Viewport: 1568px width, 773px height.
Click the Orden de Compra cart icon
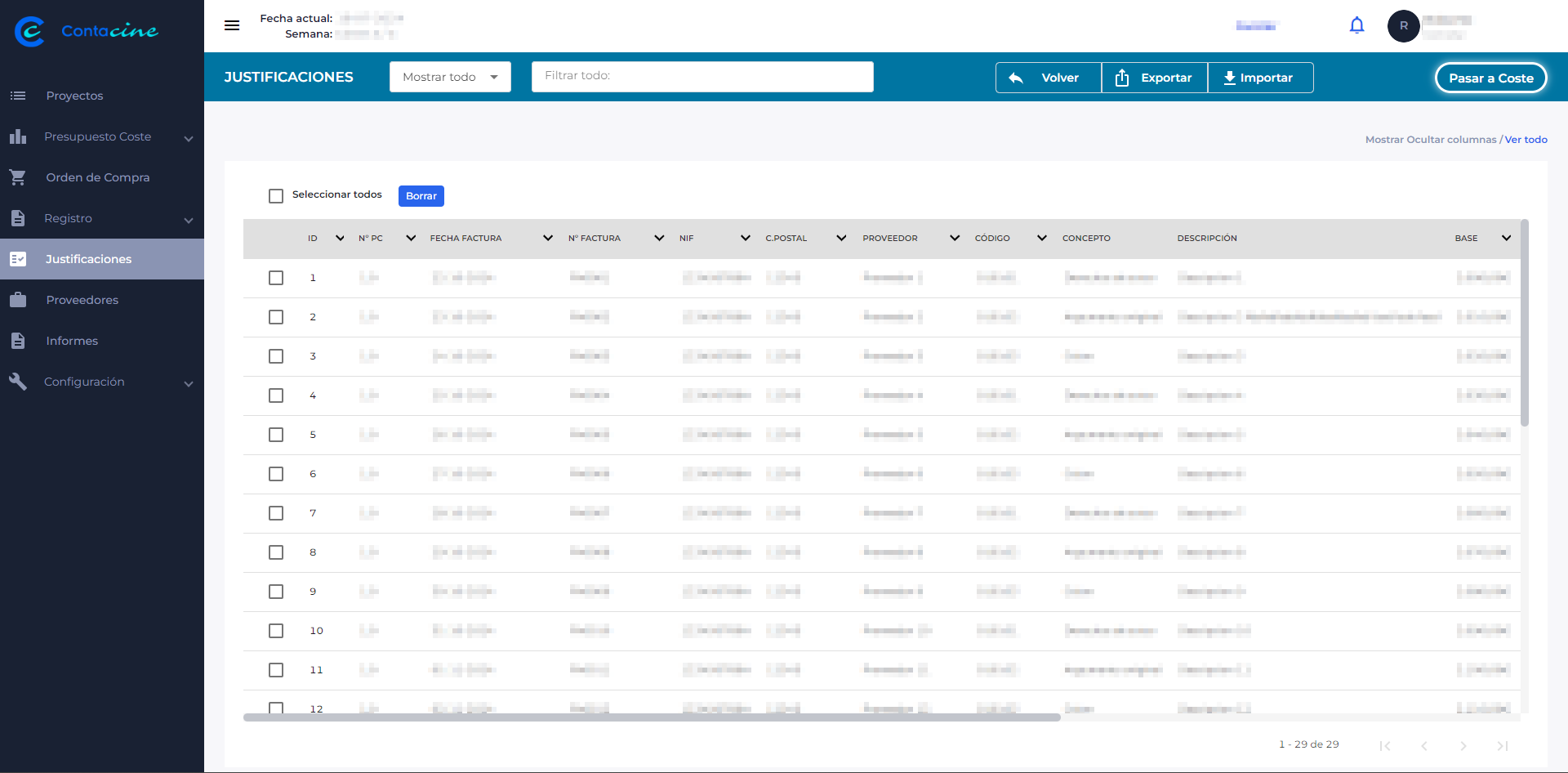click(x=18, y=177)
